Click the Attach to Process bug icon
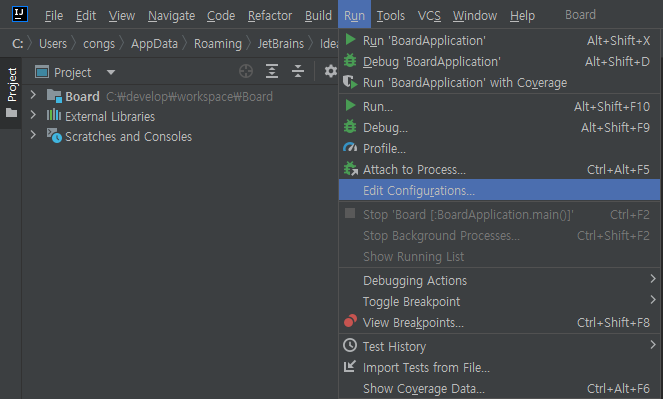The height and width of the screenshot is (399, 663). 351,169
